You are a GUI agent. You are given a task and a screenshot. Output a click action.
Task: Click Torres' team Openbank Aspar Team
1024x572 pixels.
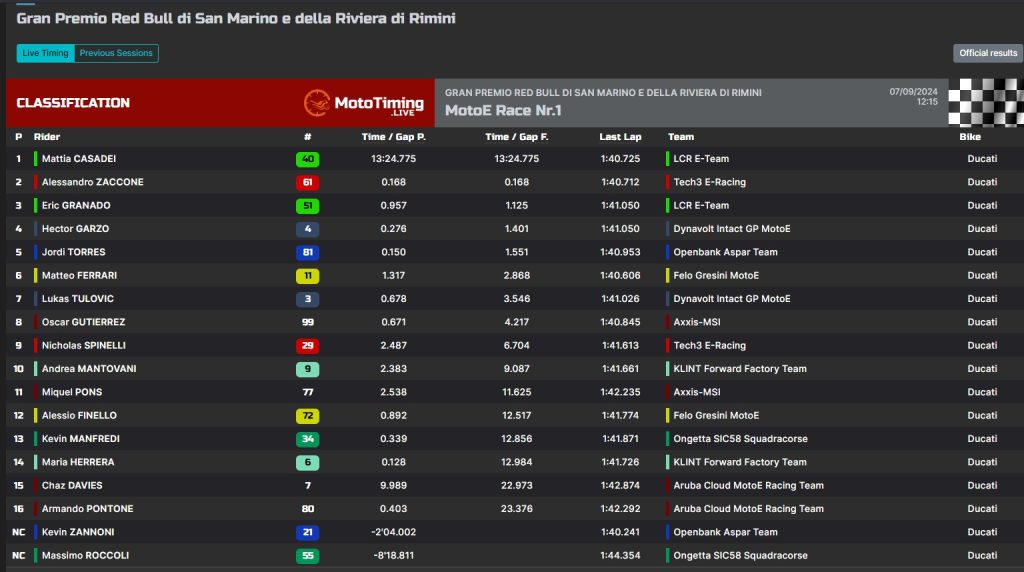(x=726, y=252)
